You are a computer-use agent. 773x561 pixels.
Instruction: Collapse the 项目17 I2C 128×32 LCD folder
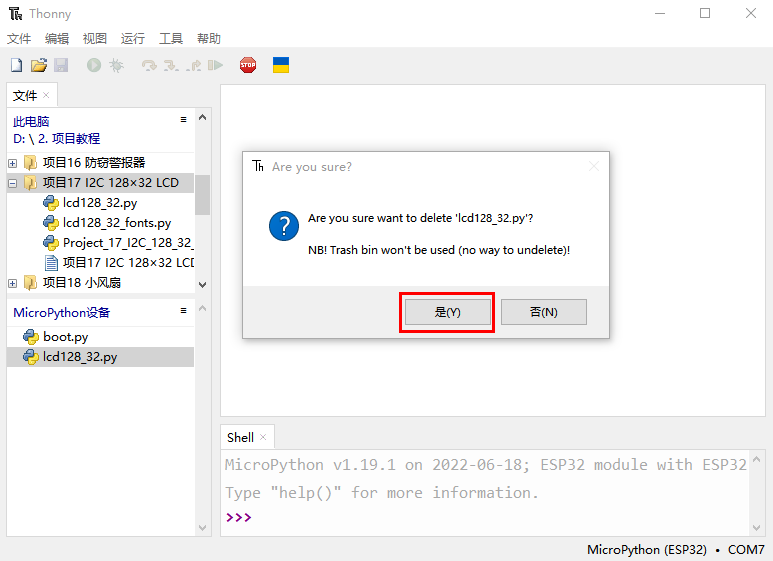12,183
